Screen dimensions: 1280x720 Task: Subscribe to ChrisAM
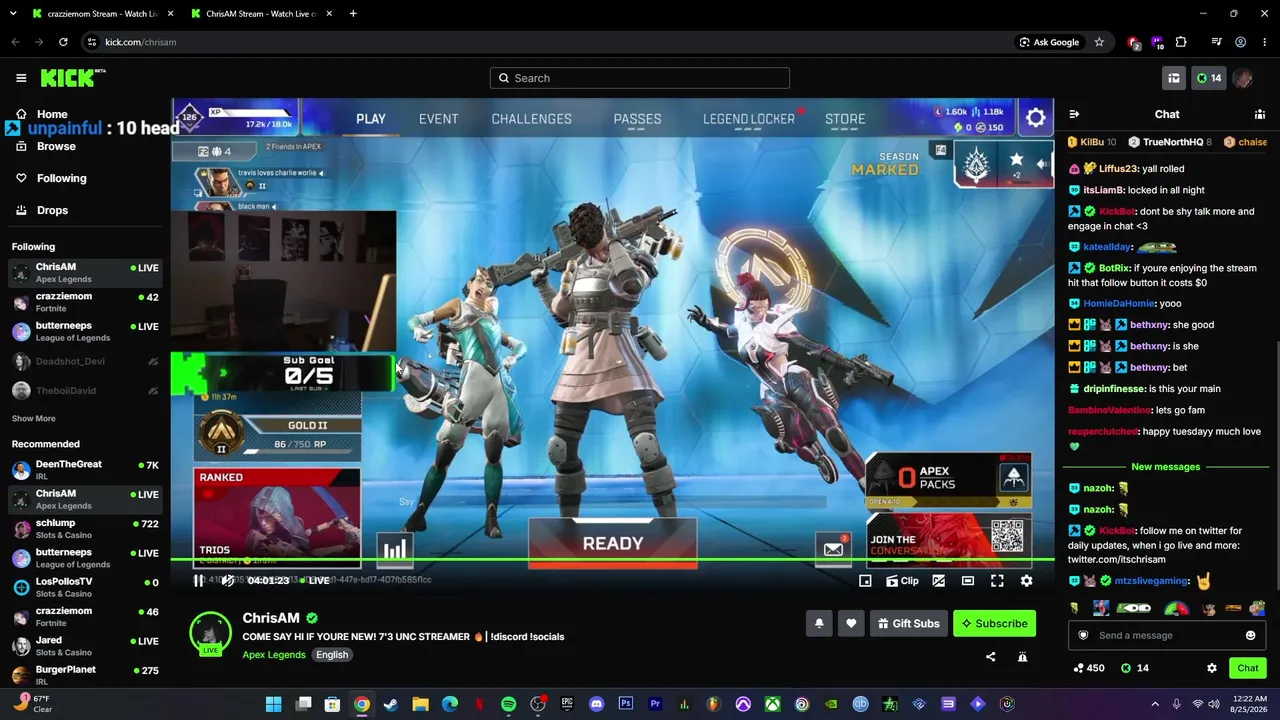pyautogui.click(x=994, y=623)
